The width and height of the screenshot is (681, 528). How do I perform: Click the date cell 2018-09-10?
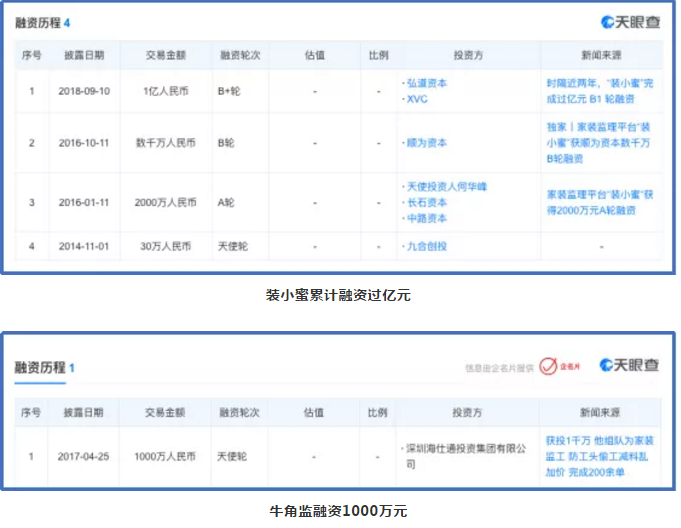tap(84, 91)
